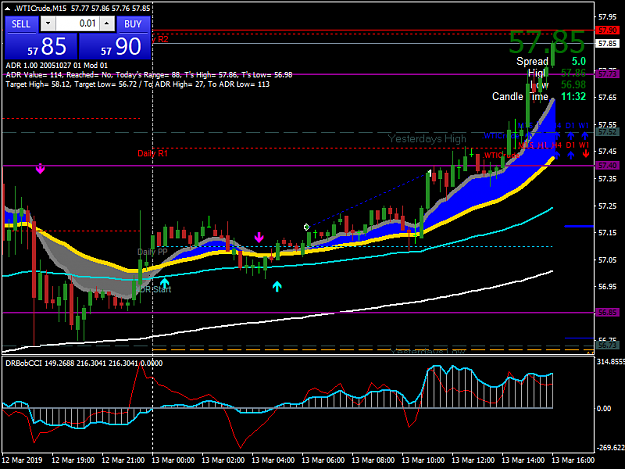
Task: Select the short blue line near 57.15
Action: pyautogui.click(x=579, y=226)
